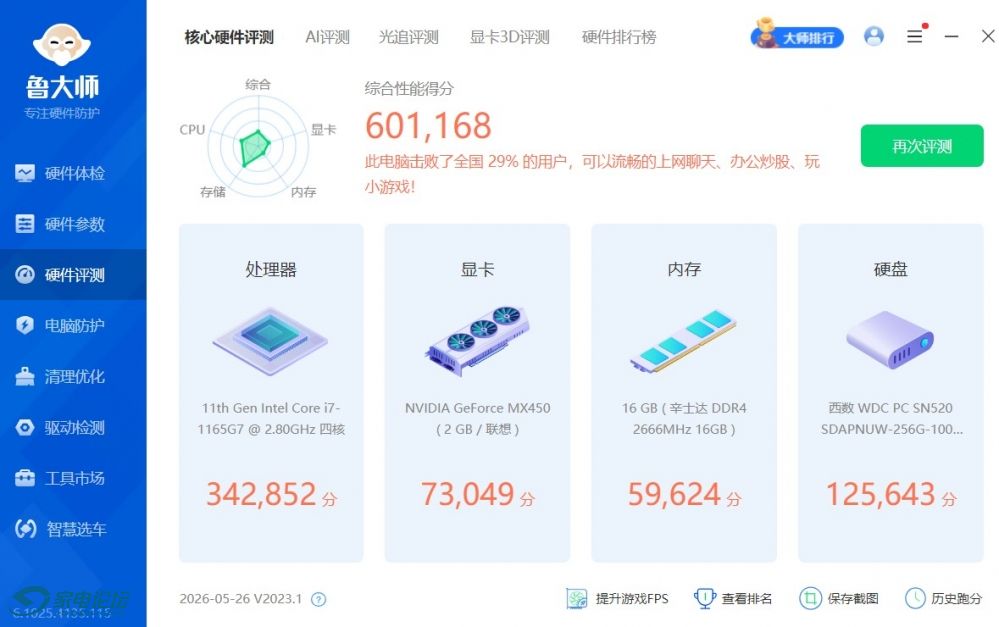Viewport: 999px width, 627px height.
Task: Click the 大师排行 badge button
Action: coord(797,36)
